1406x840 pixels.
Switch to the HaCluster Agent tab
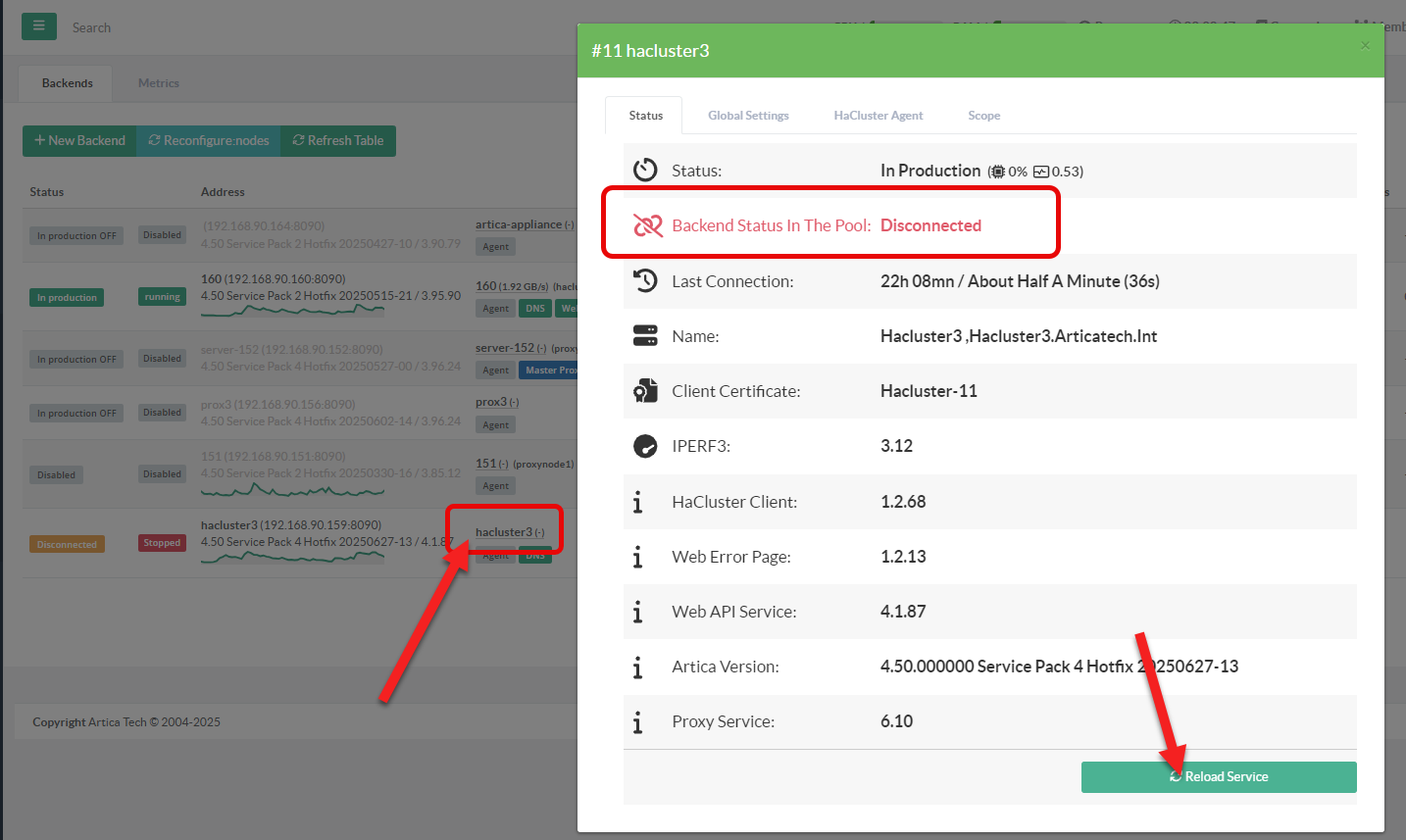(x=878, y=116)
